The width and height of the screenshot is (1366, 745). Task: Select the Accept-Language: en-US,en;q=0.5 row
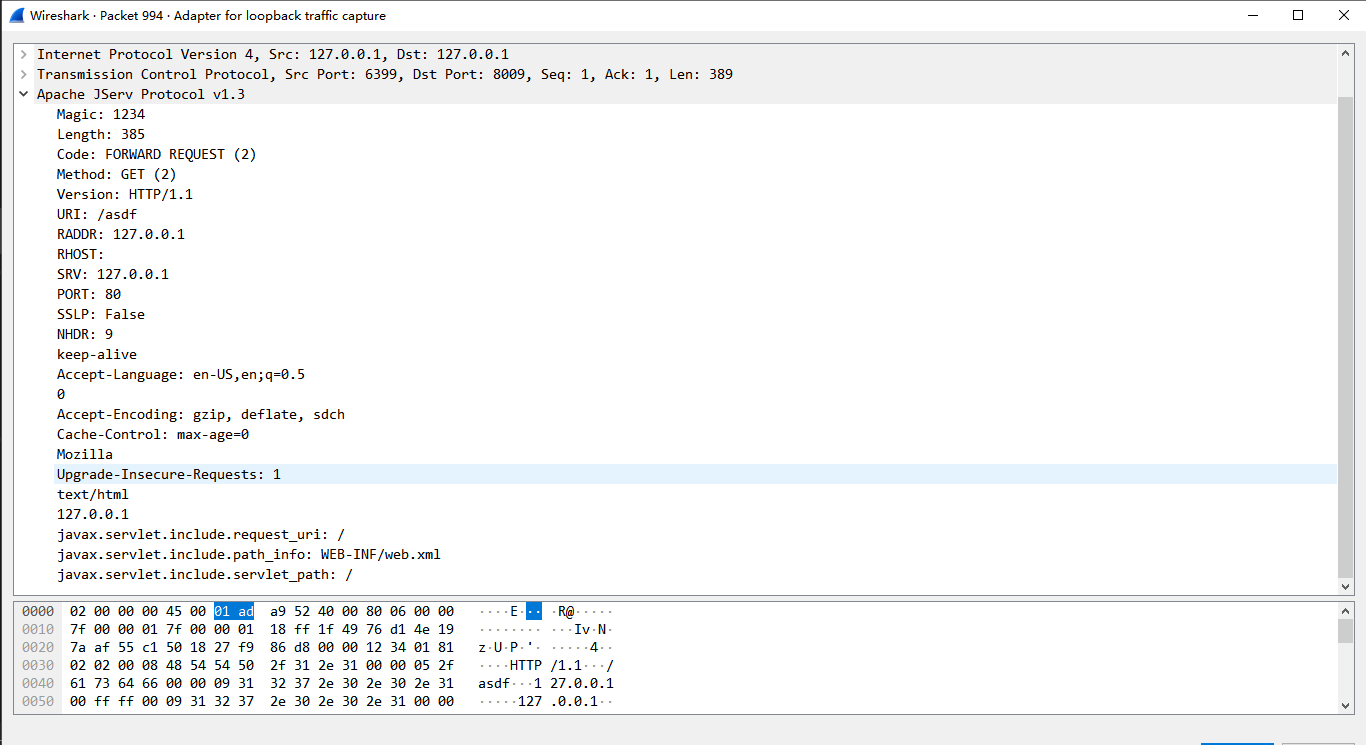tap(181, 374)
